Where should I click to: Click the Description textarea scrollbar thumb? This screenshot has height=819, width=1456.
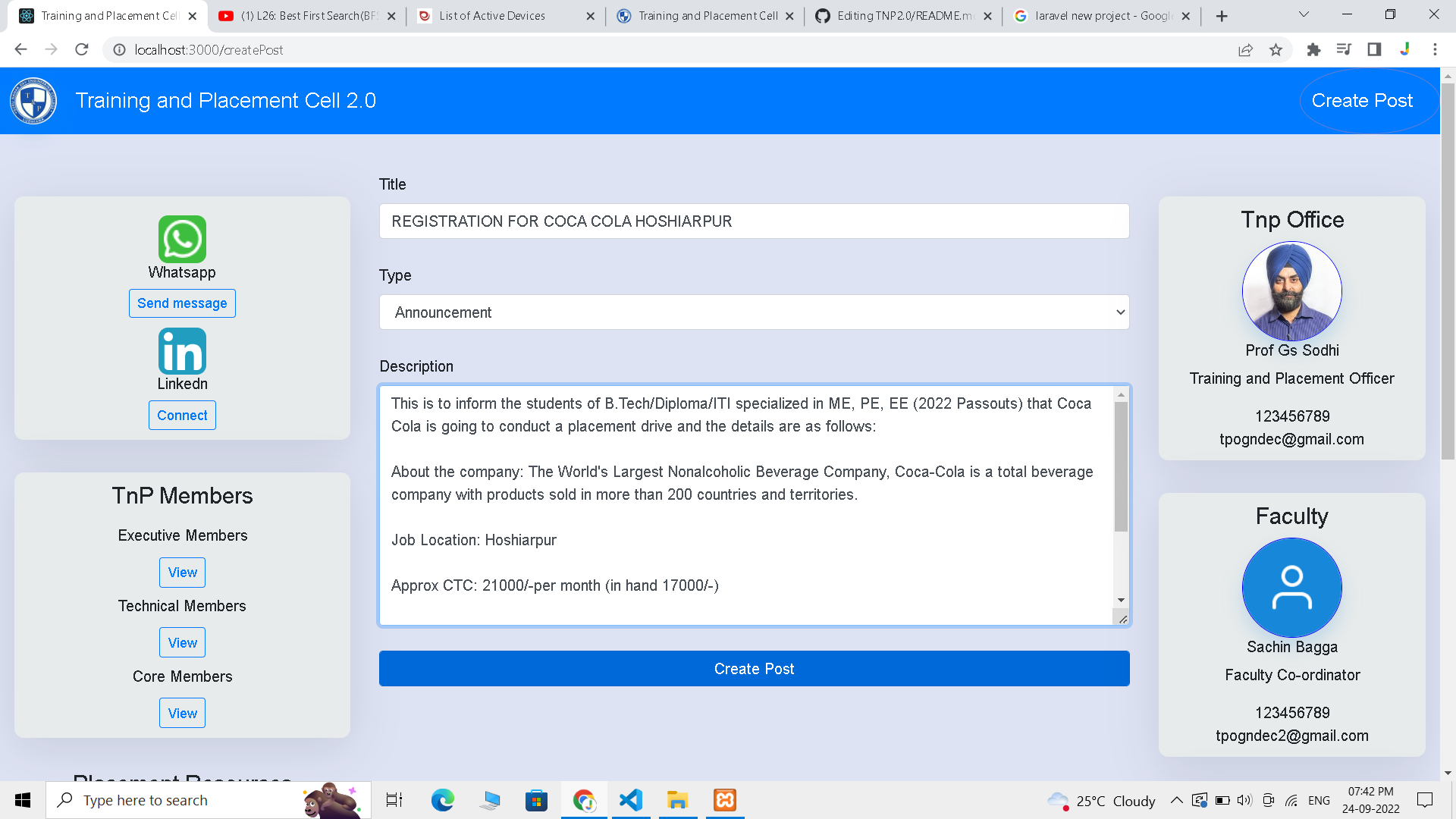(x=1121, y=466)
